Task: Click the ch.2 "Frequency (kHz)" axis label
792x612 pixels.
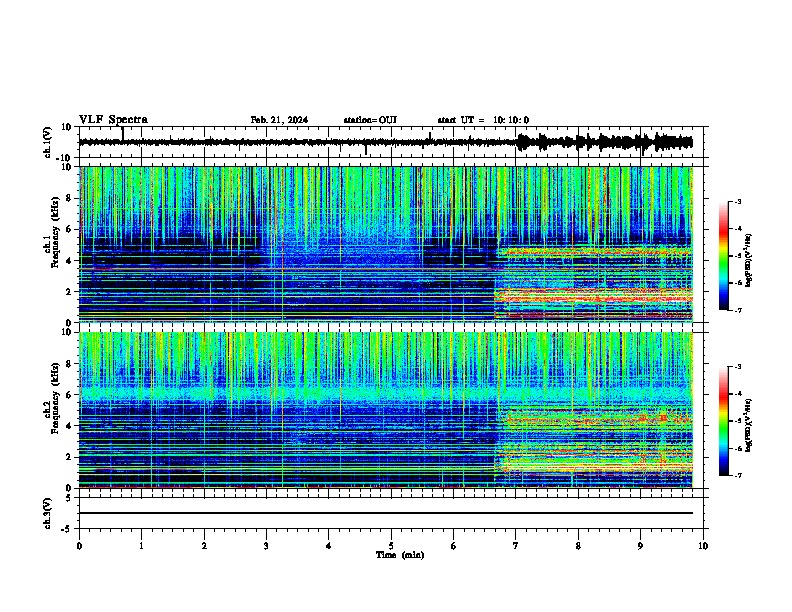Action: point(55,398)
